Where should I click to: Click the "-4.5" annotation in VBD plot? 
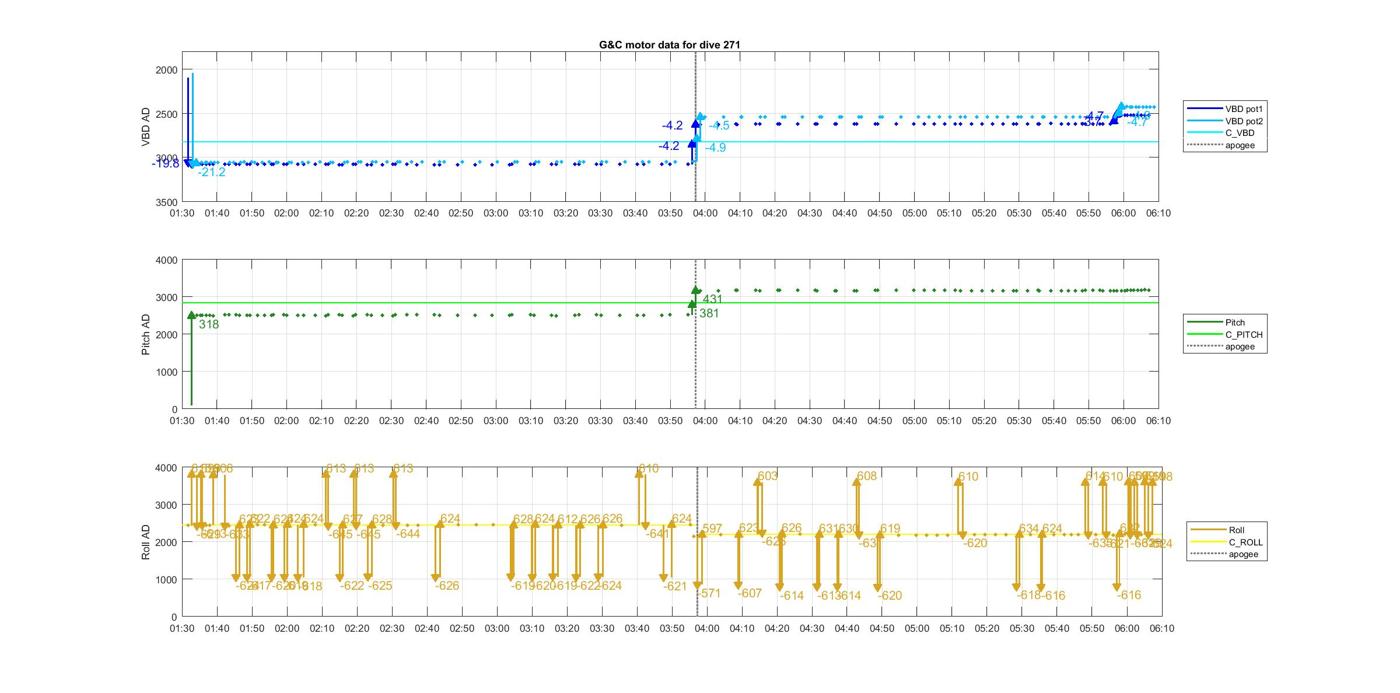click(719, 126)
